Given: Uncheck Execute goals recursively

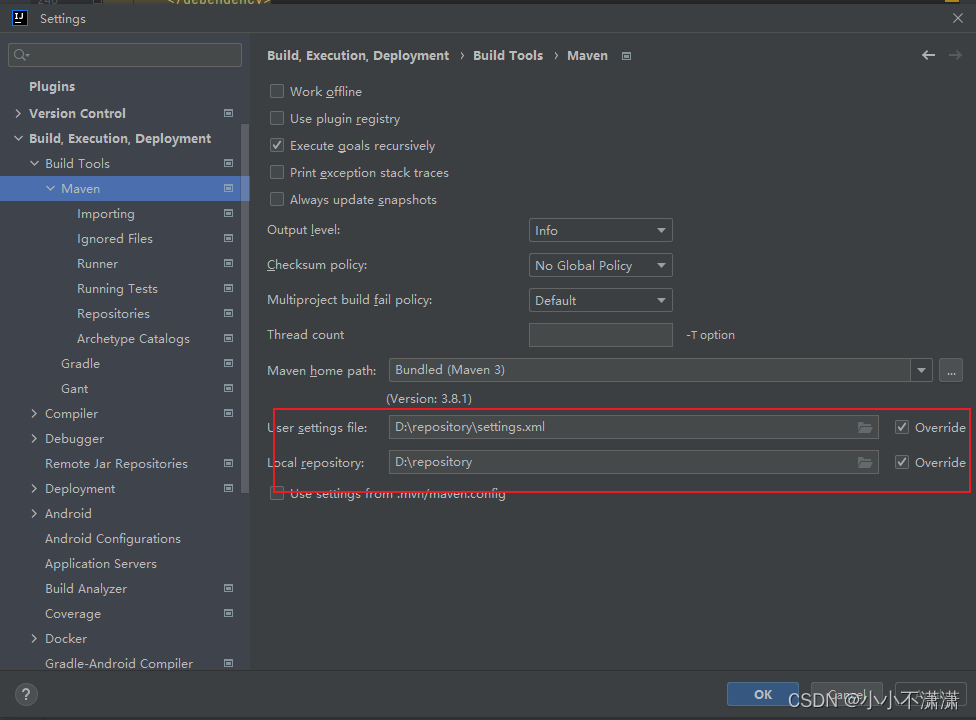Looking at the screenshot, I should pyautogui.click(x=277, y=146).
